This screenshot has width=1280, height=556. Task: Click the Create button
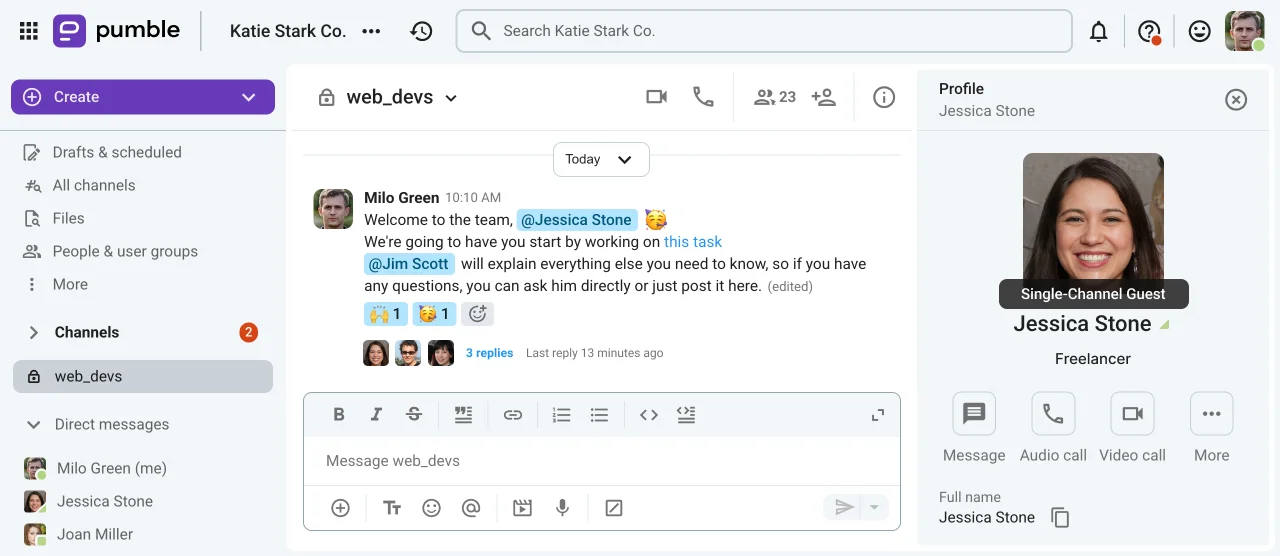(143, 97)
